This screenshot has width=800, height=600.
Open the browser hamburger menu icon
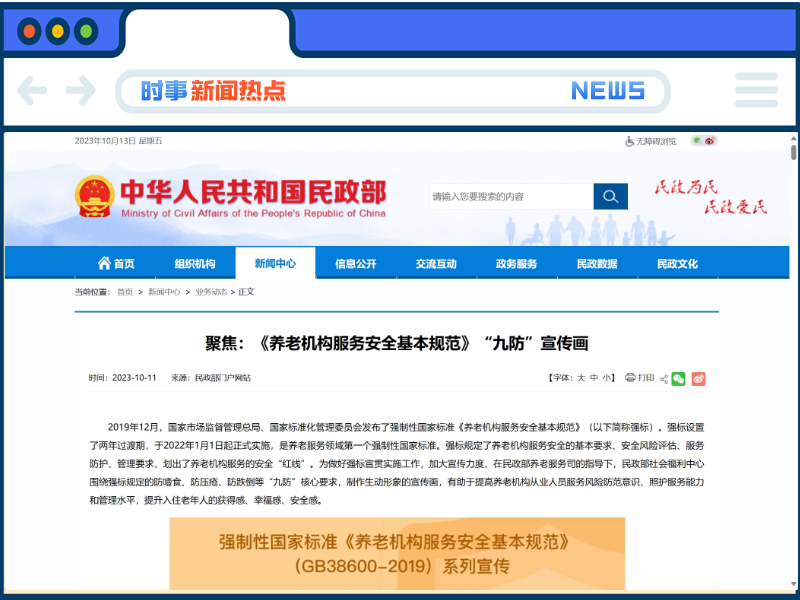757,90
